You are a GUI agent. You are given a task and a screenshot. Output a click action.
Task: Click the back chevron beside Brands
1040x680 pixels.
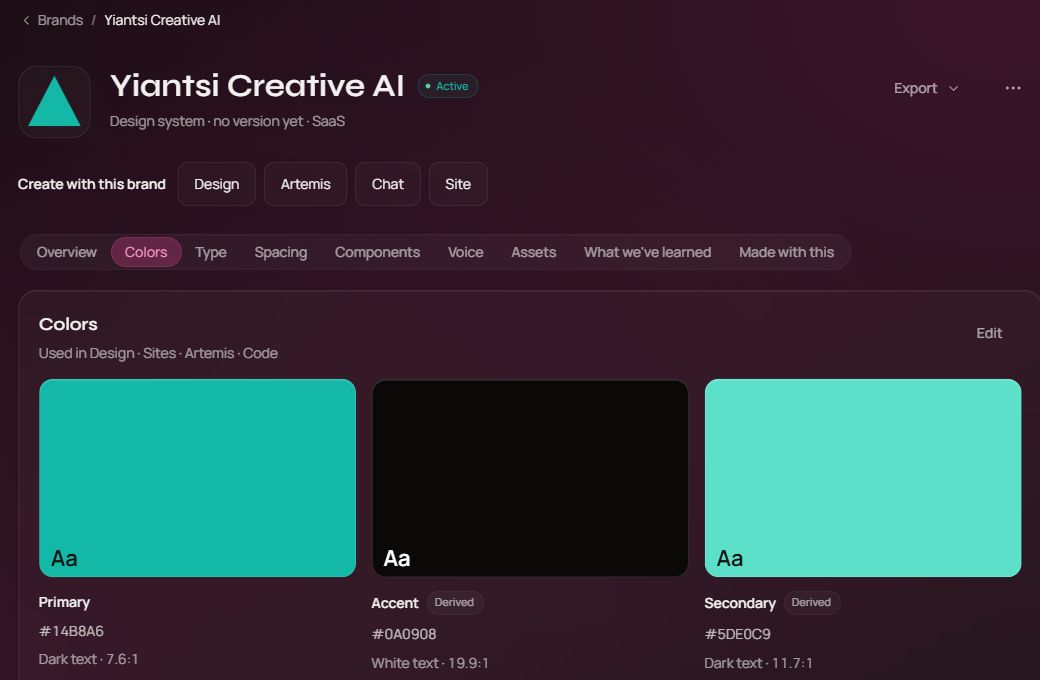point(26,21)
